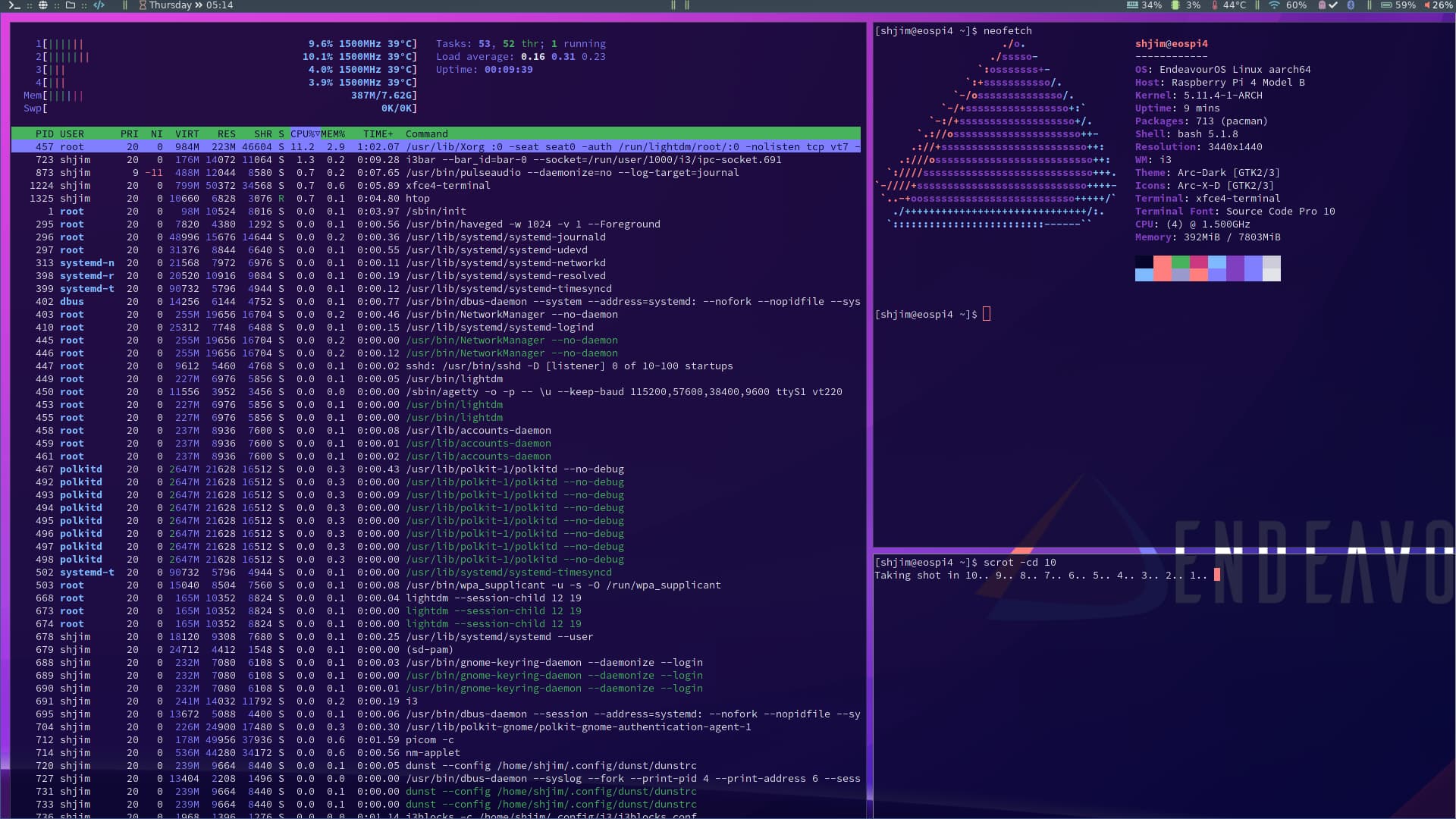Click the hourglass icon beside Thursday
This screenshot has height=819, width=1456.
[x=143, y=5]
